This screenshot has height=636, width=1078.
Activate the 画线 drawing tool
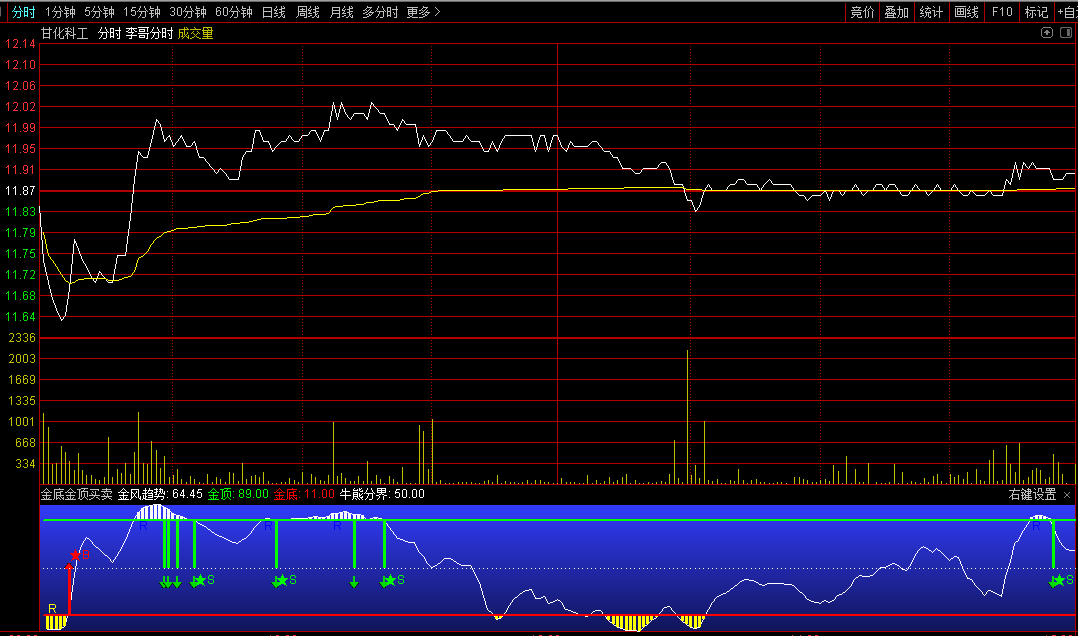click(966, 12)
